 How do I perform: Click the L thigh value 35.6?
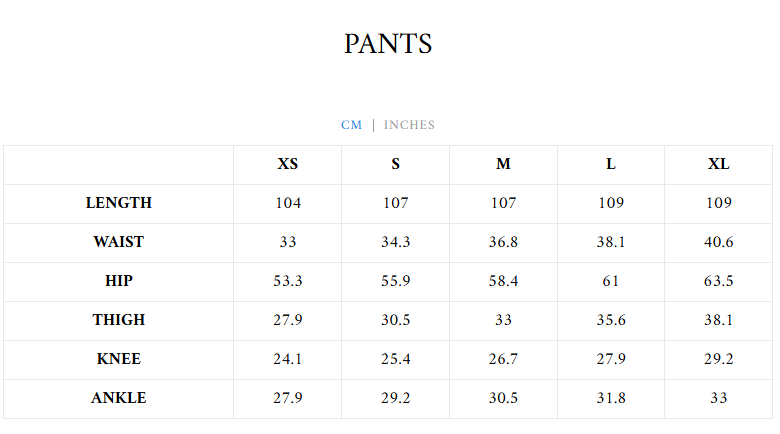(611, 320)
